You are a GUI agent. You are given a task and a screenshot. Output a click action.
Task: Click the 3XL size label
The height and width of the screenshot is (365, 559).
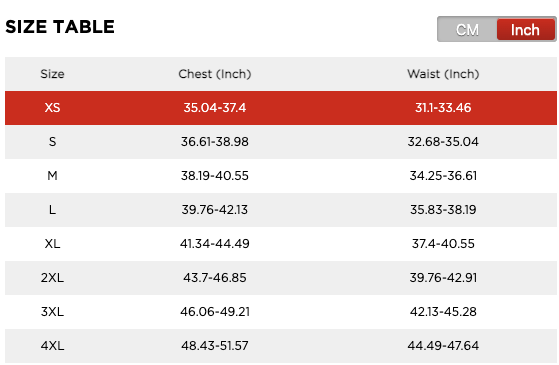52,312
